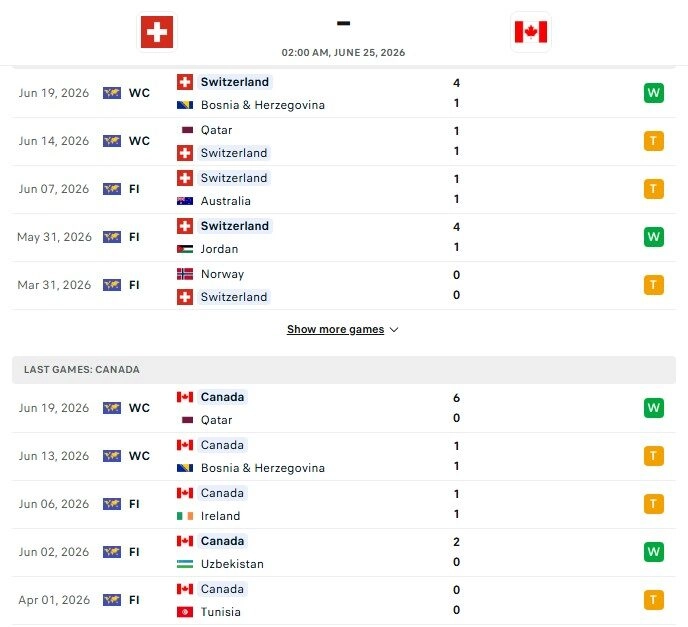Click the W result badge for Canada vs Qatar
Image resolution: width=688 pixels, height=627 pixels.
(x=653, y=408)
